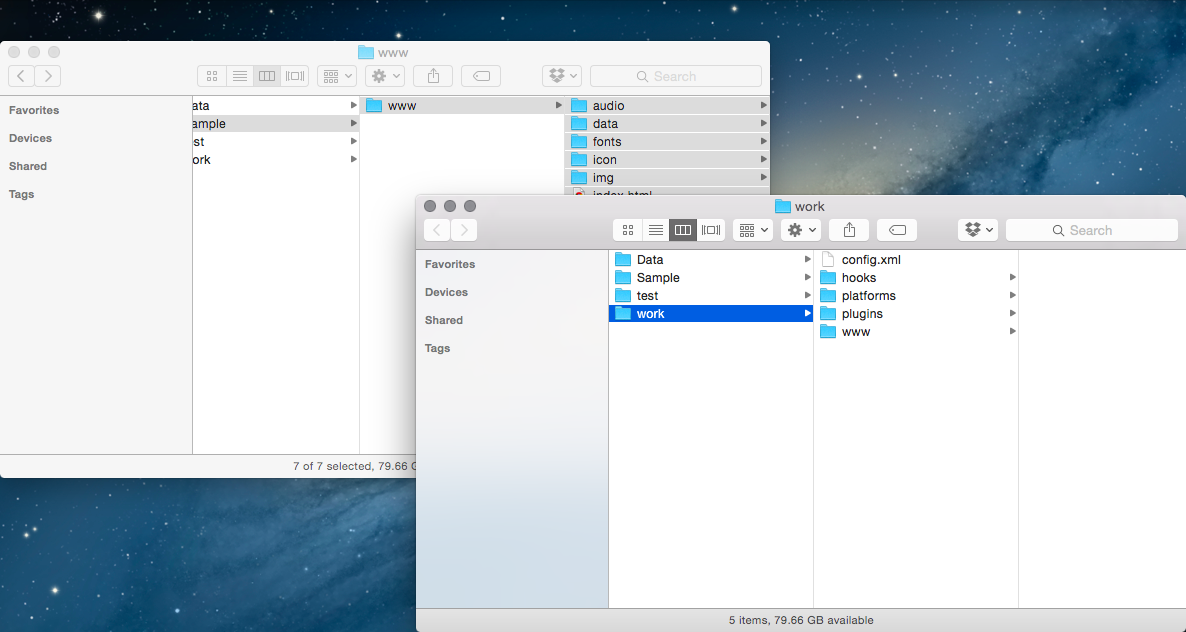Click the work folder icon in the title bar
Image resolution: width=1186 pixels, height=632 pixels.
click(x=783, y=206)
